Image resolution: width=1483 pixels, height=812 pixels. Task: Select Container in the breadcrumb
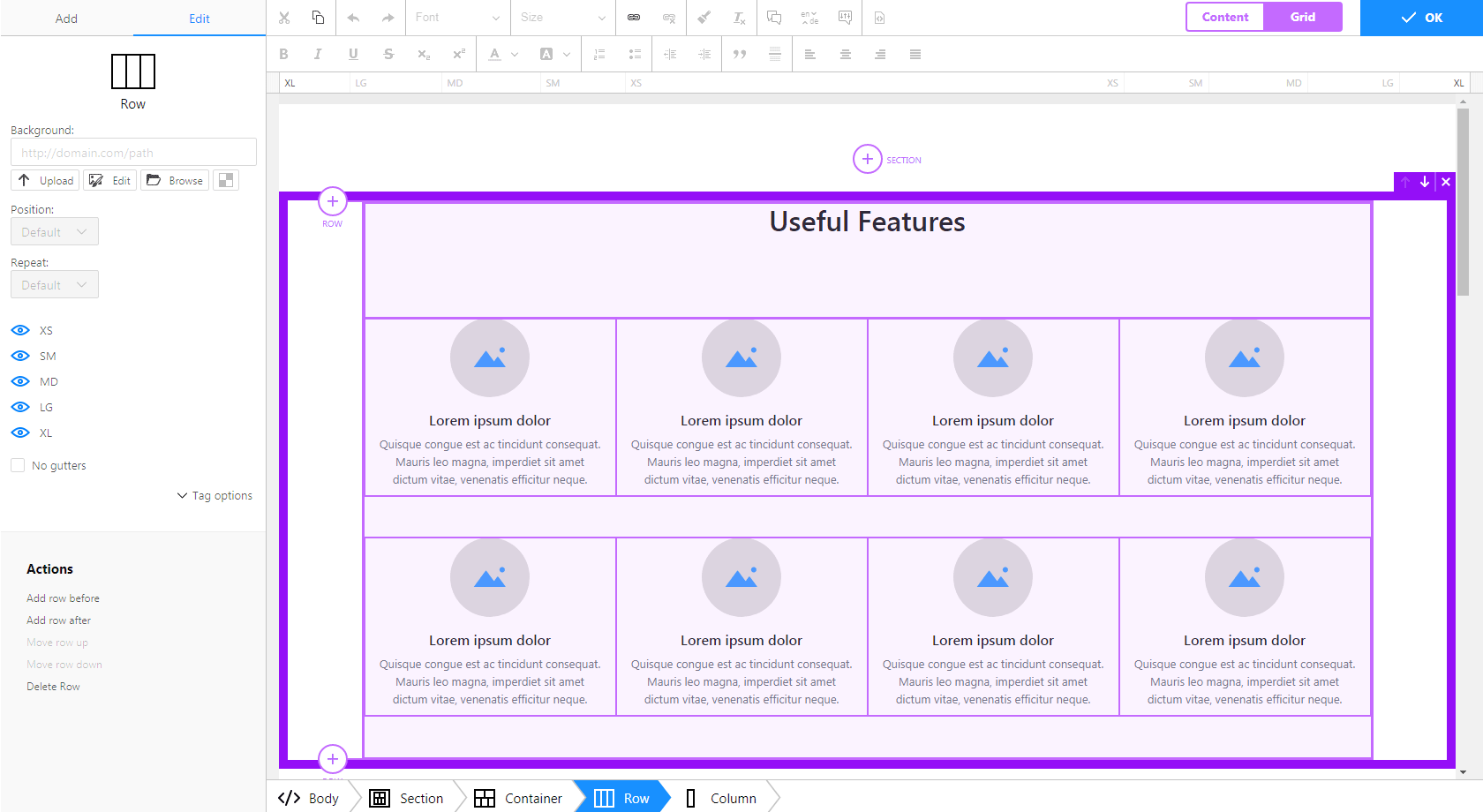pos(518,798)
